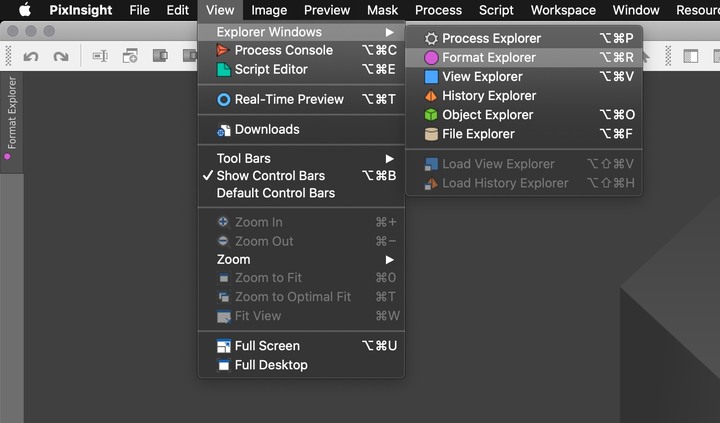Open Script Editor with green document icon
The height and width of the screenshot is (423, 720).
301,69
